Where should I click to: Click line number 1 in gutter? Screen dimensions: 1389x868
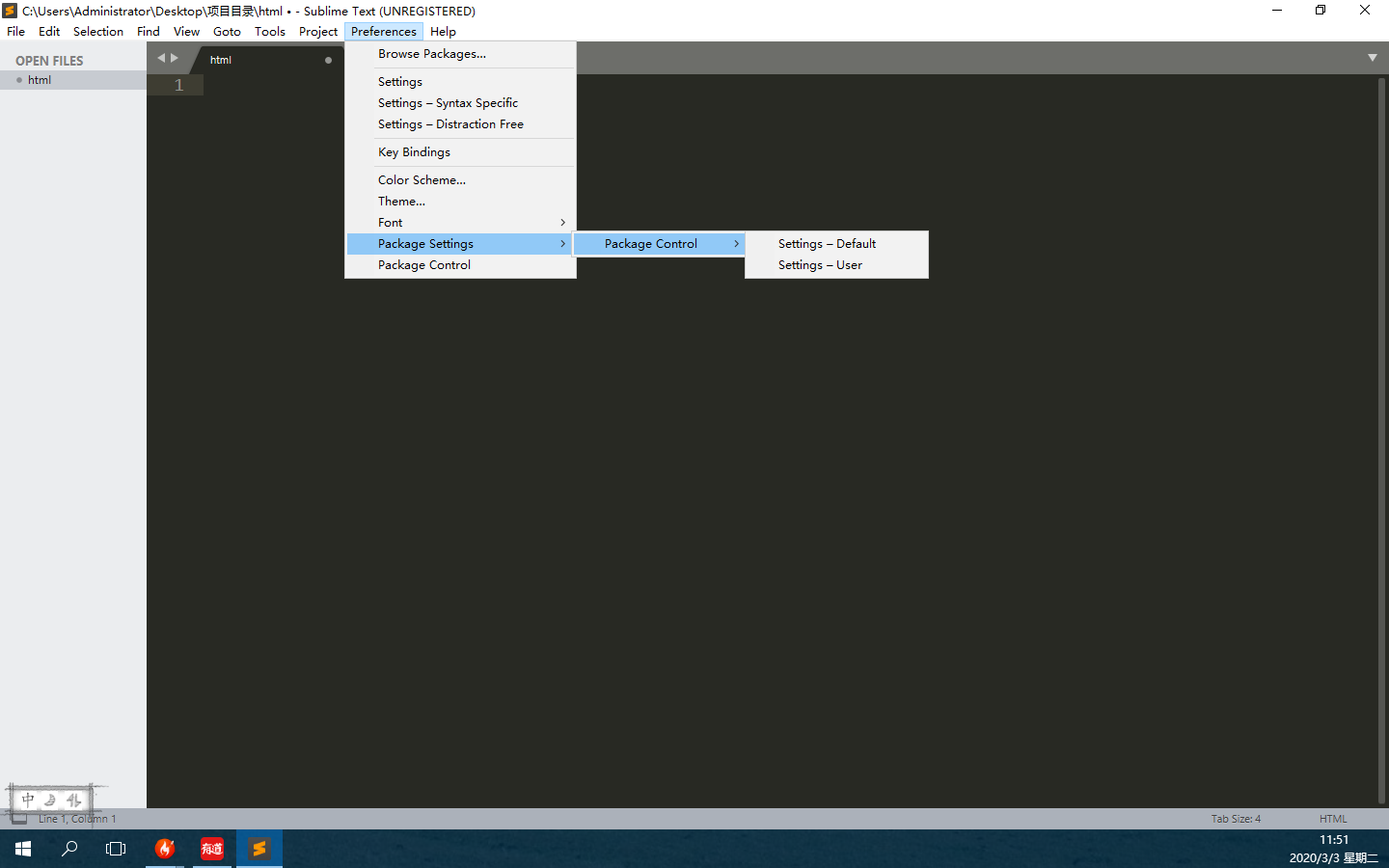[x=178, y=85]
